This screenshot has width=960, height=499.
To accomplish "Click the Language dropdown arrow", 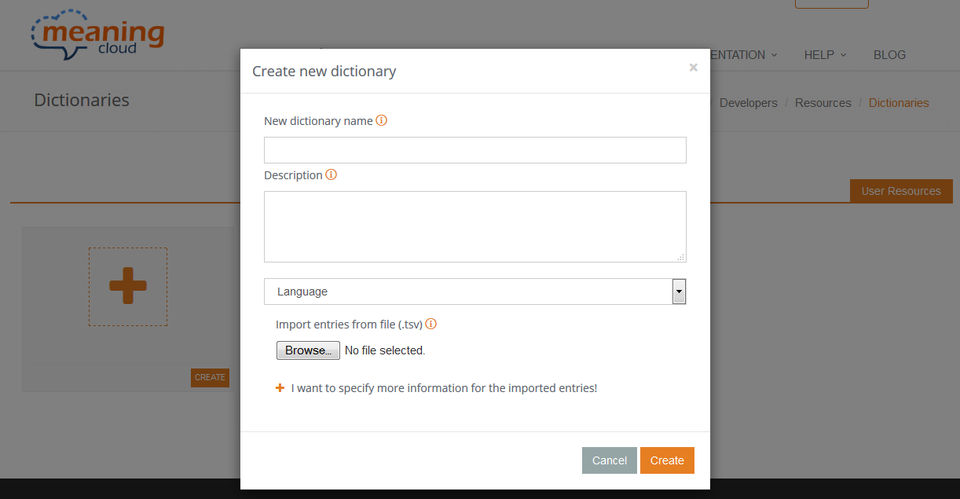I will (x=679, y=292).
